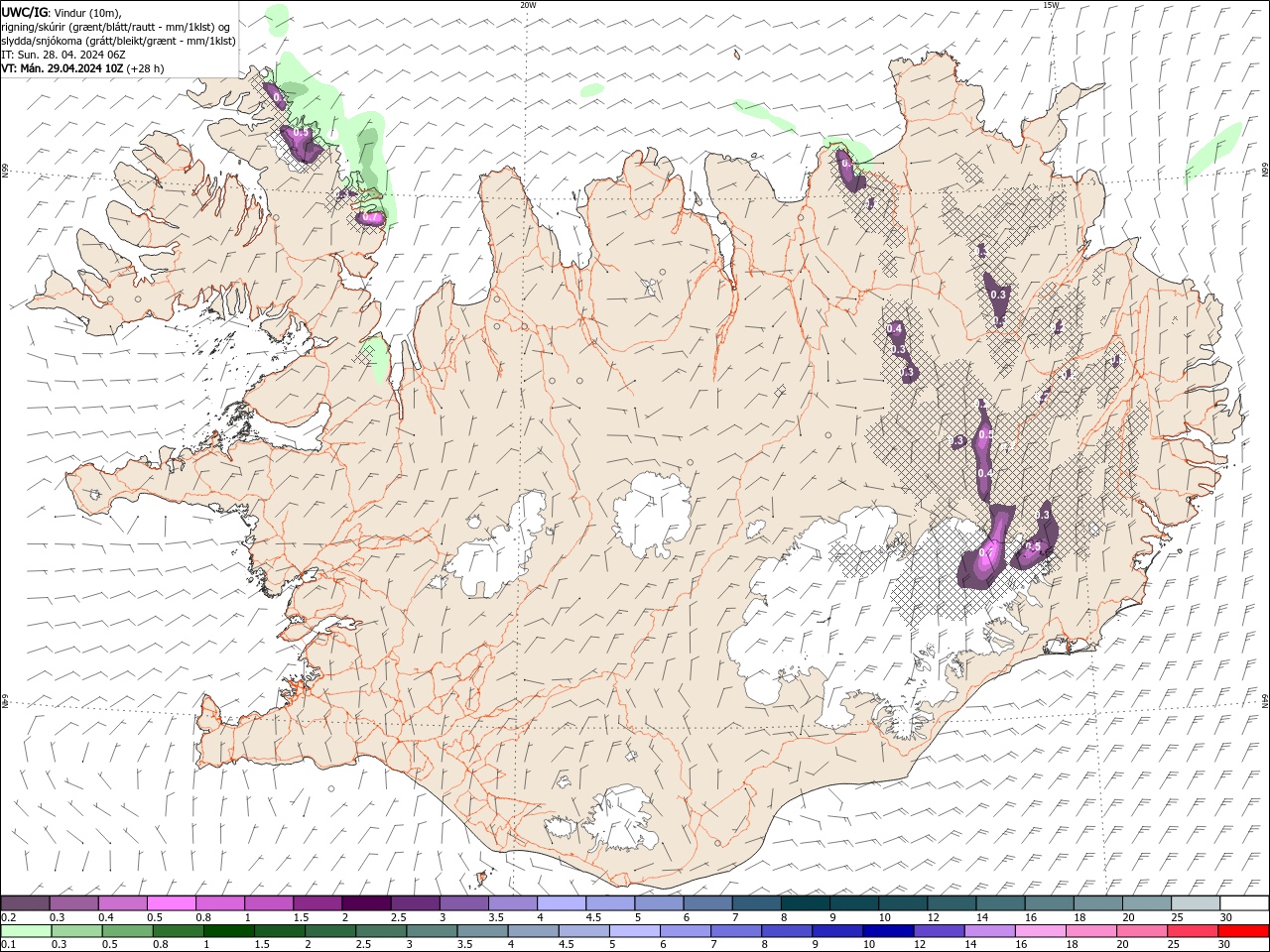Click the pure red swatch labeled 30 in lower legend
The image size is (1270, 952).
tap(1242, 930)
